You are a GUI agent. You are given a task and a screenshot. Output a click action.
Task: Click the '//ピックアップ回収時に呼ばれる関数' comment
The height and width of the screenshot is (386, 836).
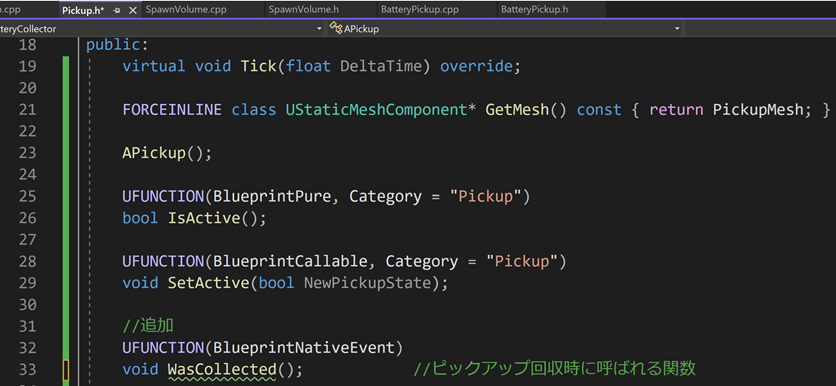[555, 369]
